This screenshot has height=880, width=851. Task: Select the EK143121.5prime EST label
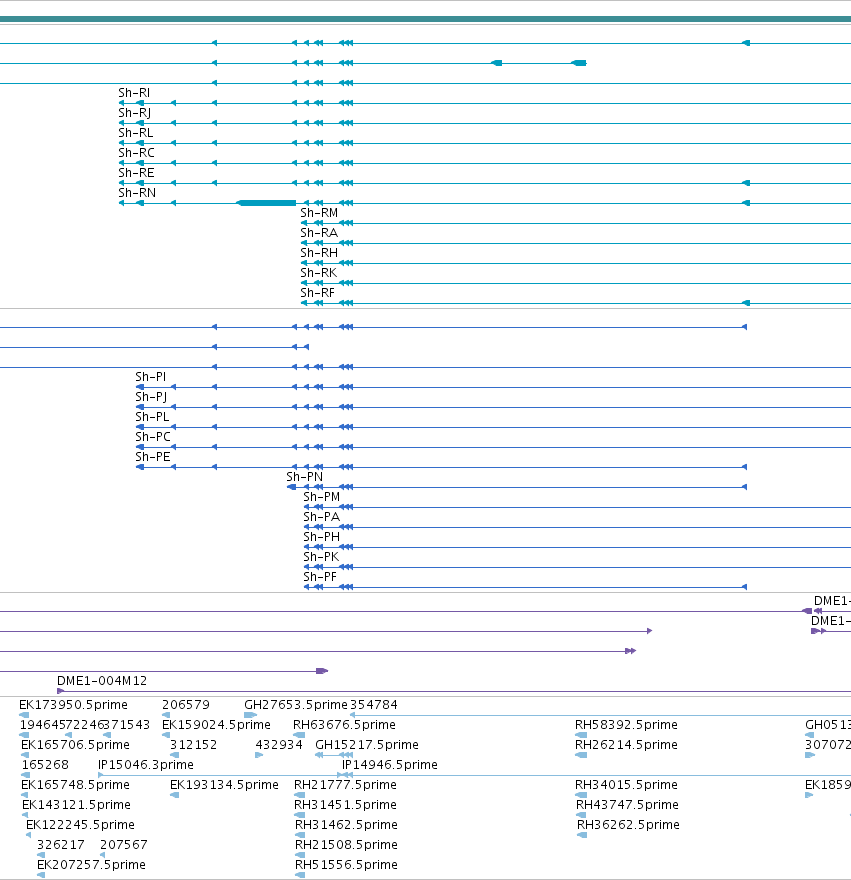76,805
